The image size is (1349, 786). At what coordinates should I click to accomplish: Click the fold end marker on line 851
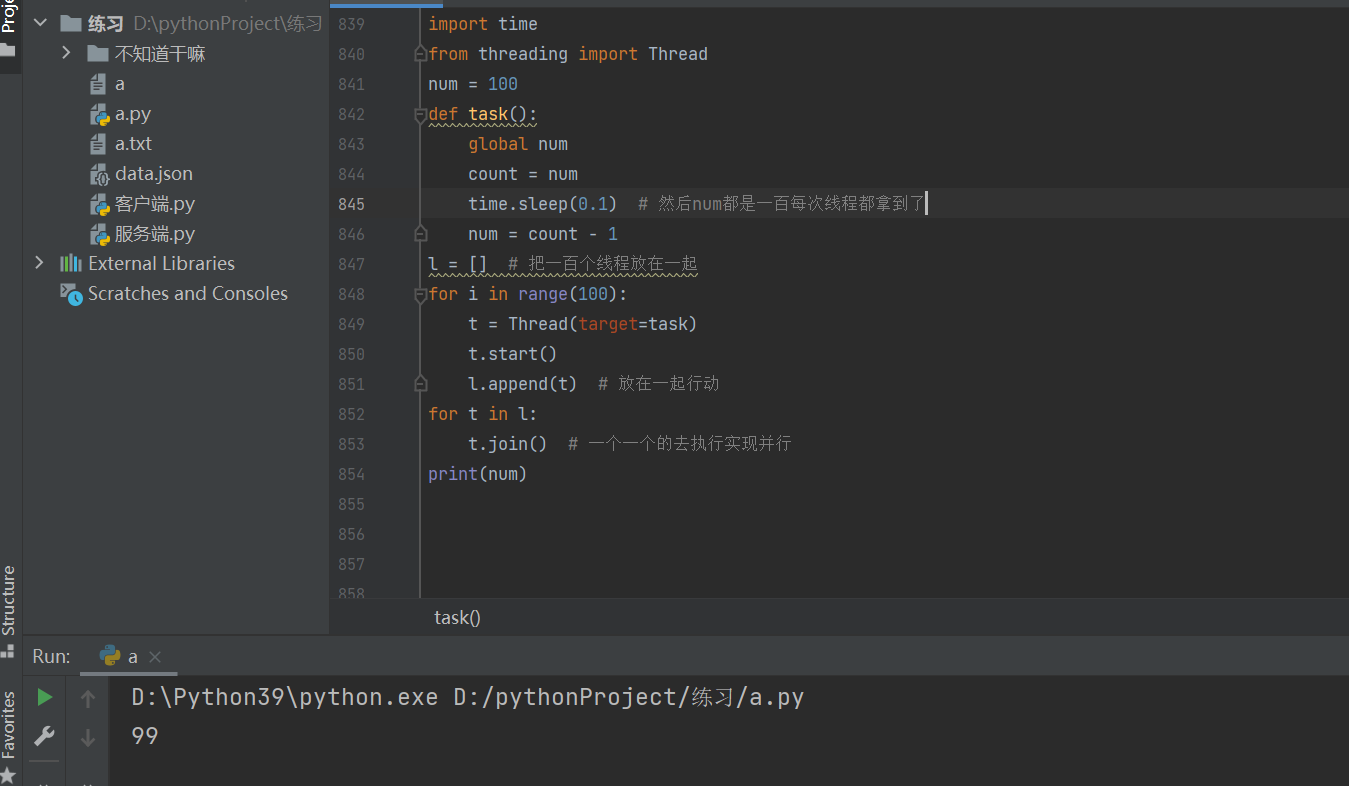[x=421, y=384]
